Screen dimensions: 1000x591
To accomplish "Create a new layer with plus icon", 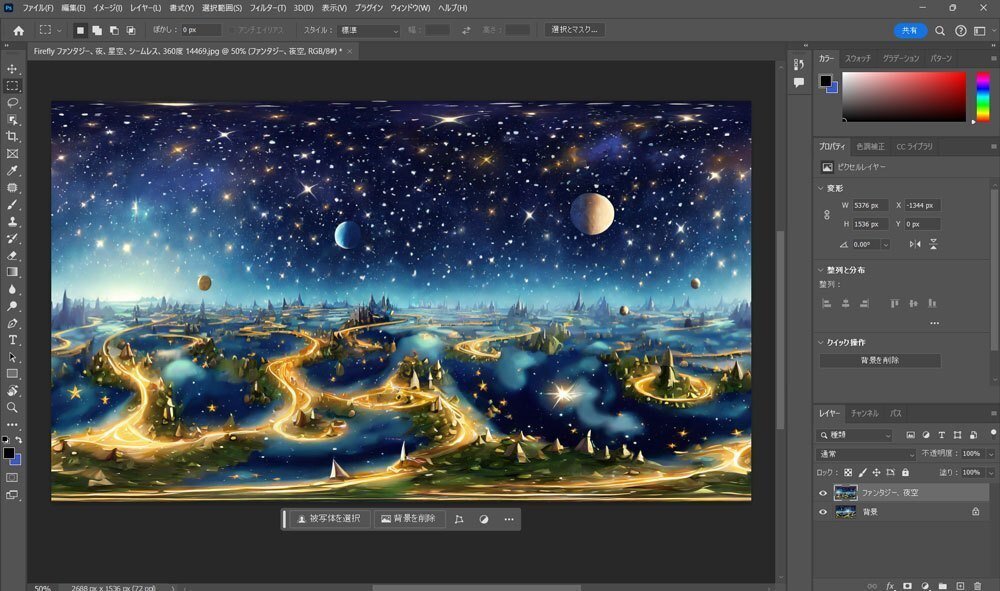I will point(960,586).
